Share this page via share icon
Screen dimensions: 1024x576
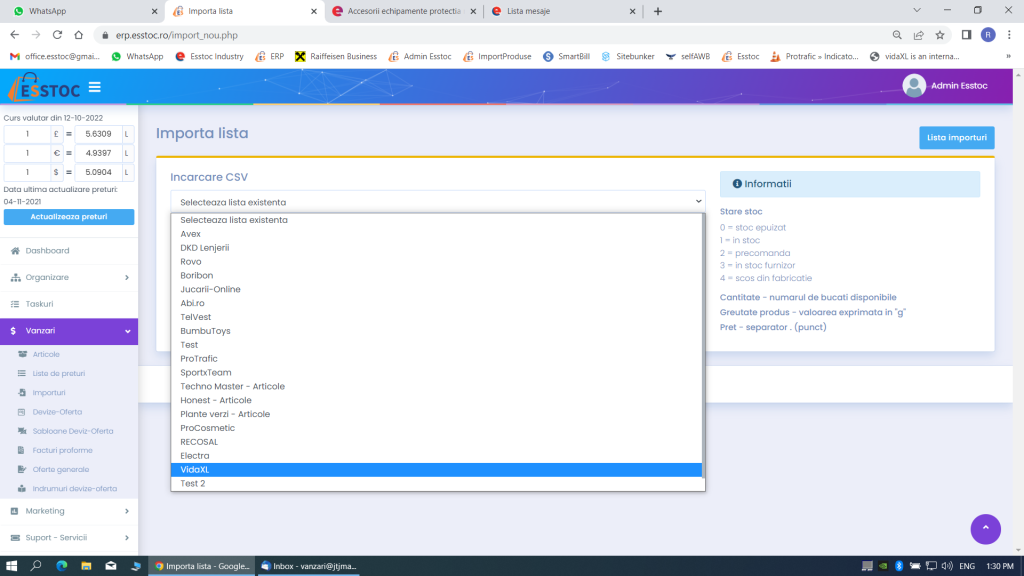pyautogui.click(x=919, y=35)
